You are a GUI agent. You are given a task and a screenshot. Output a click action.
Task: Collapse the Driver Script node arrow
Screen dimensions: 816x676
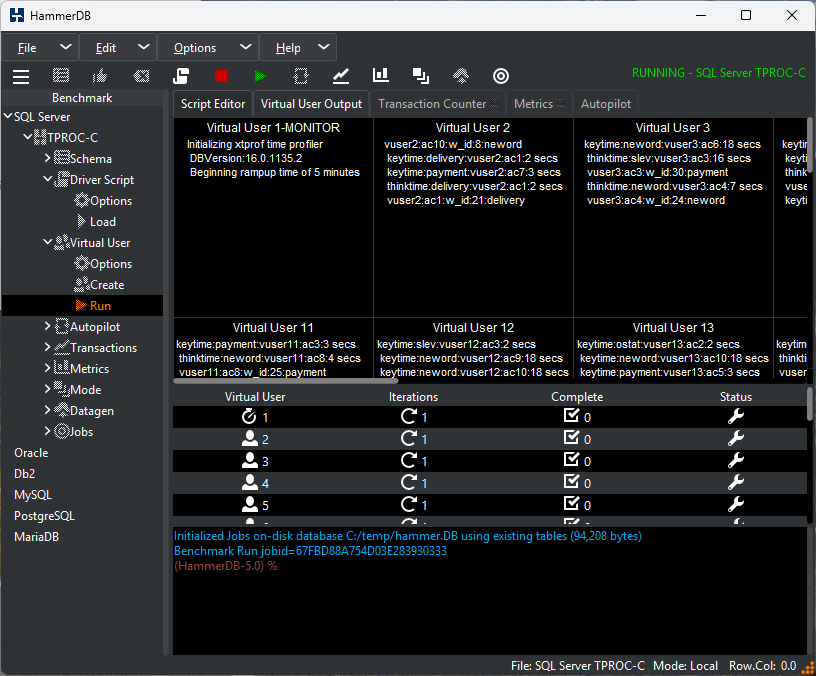pyautogui.click(x=47, y=179)
